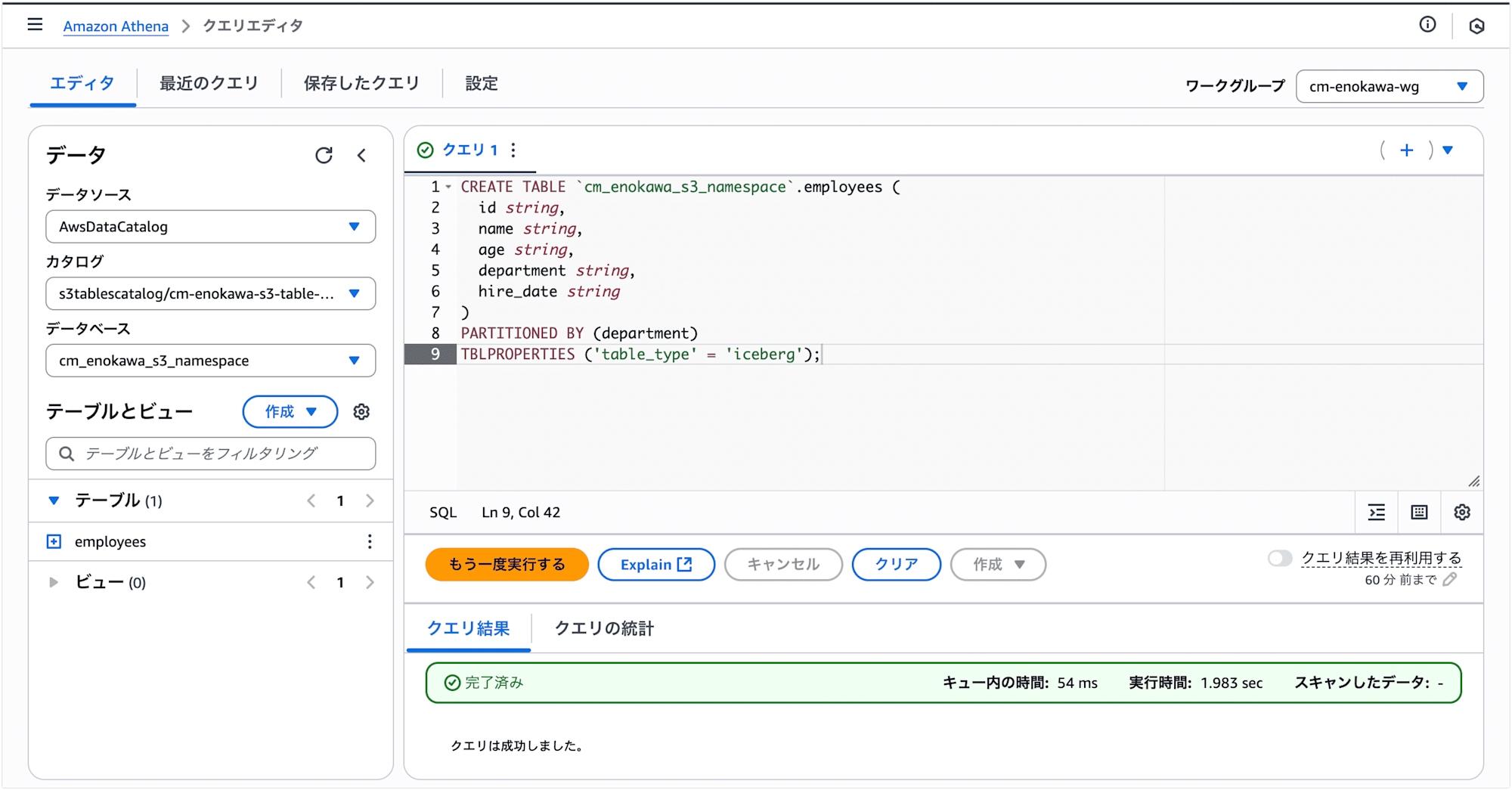Click the editor resize handle
The width and height of the screenshot is (1512, 790).
pyautogui.click(x=1474, y=482)
